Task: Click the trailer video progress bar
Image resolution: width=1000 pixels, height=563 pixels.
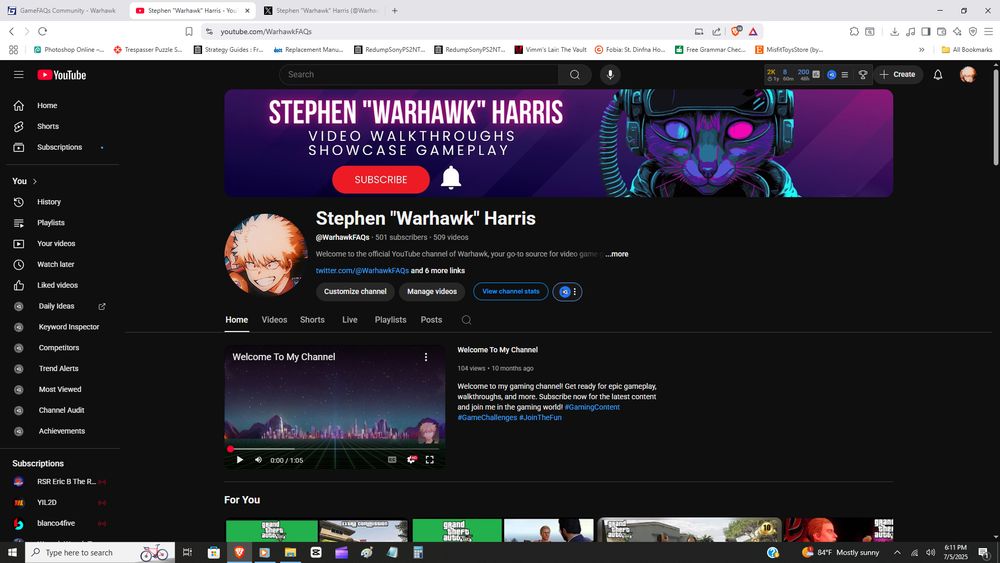Action: pyautogui.click(x=334, y=449)
